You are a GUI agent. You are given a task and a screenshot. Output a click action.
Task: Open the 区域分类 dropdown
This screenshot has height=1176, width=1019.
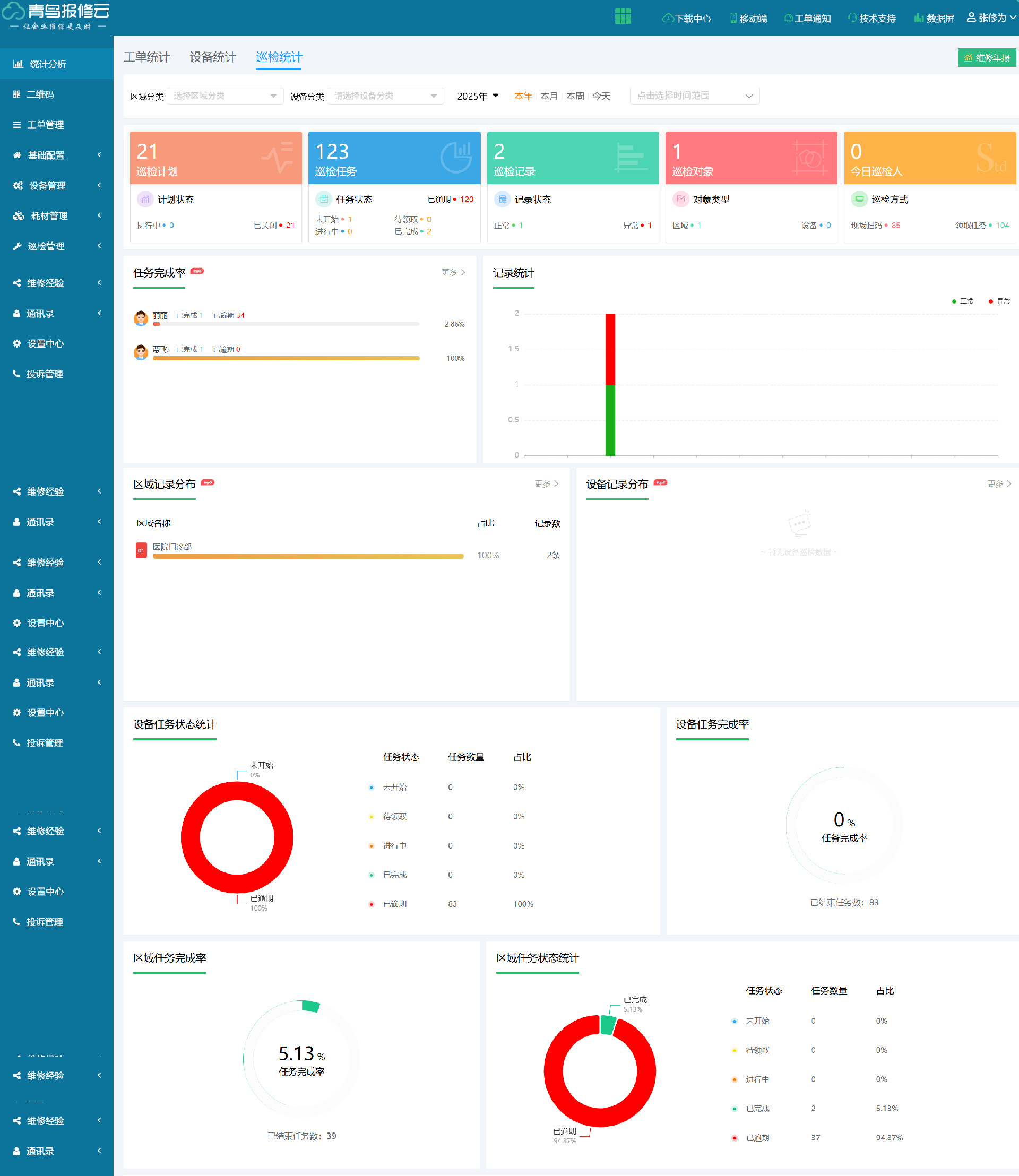(x=225, y=96)
